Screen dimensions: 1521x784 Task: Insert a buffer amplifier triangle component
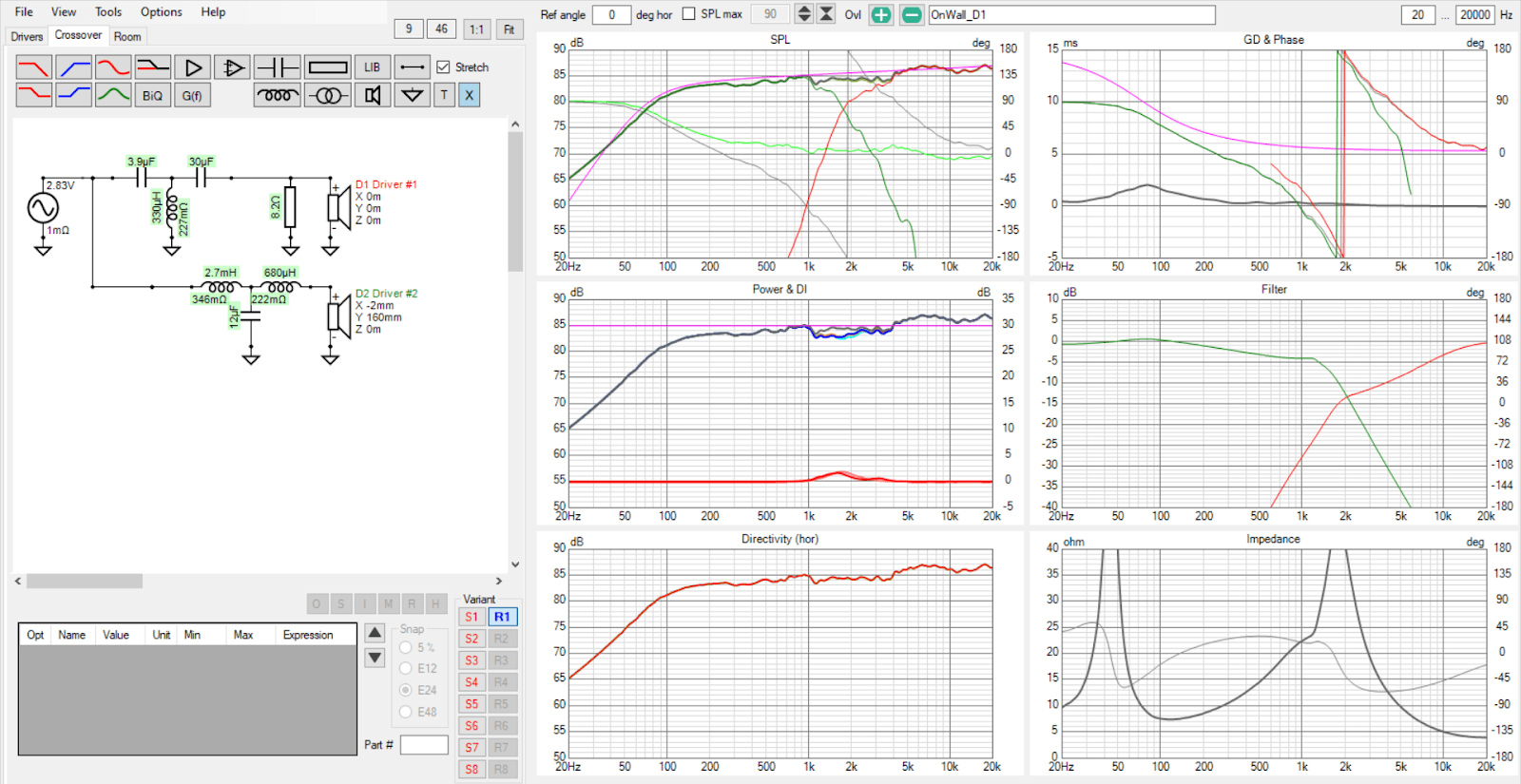(192, 67)
